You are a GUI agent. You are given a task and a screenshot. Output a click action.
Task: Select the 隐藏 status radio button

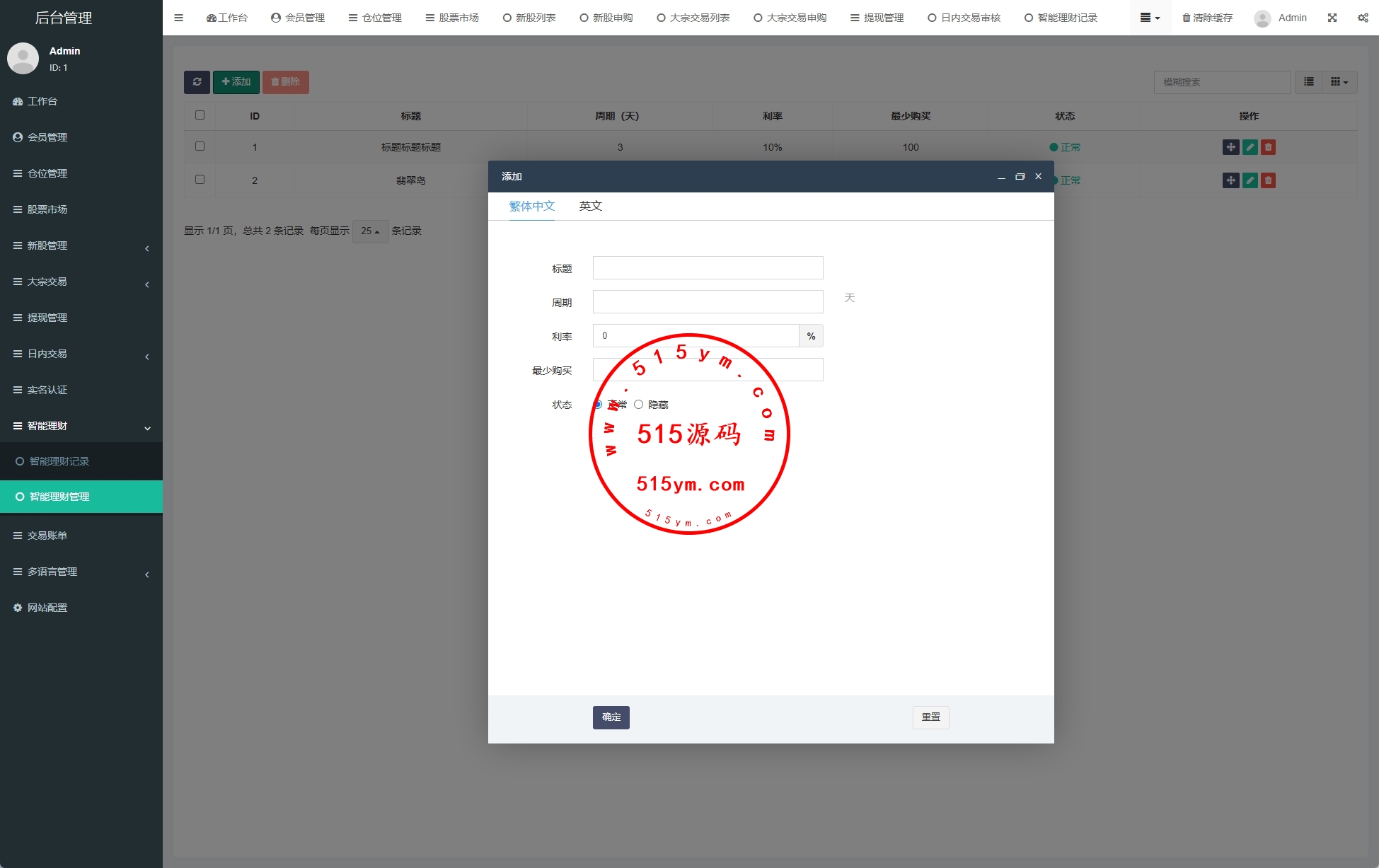click(x=639, y=405)
